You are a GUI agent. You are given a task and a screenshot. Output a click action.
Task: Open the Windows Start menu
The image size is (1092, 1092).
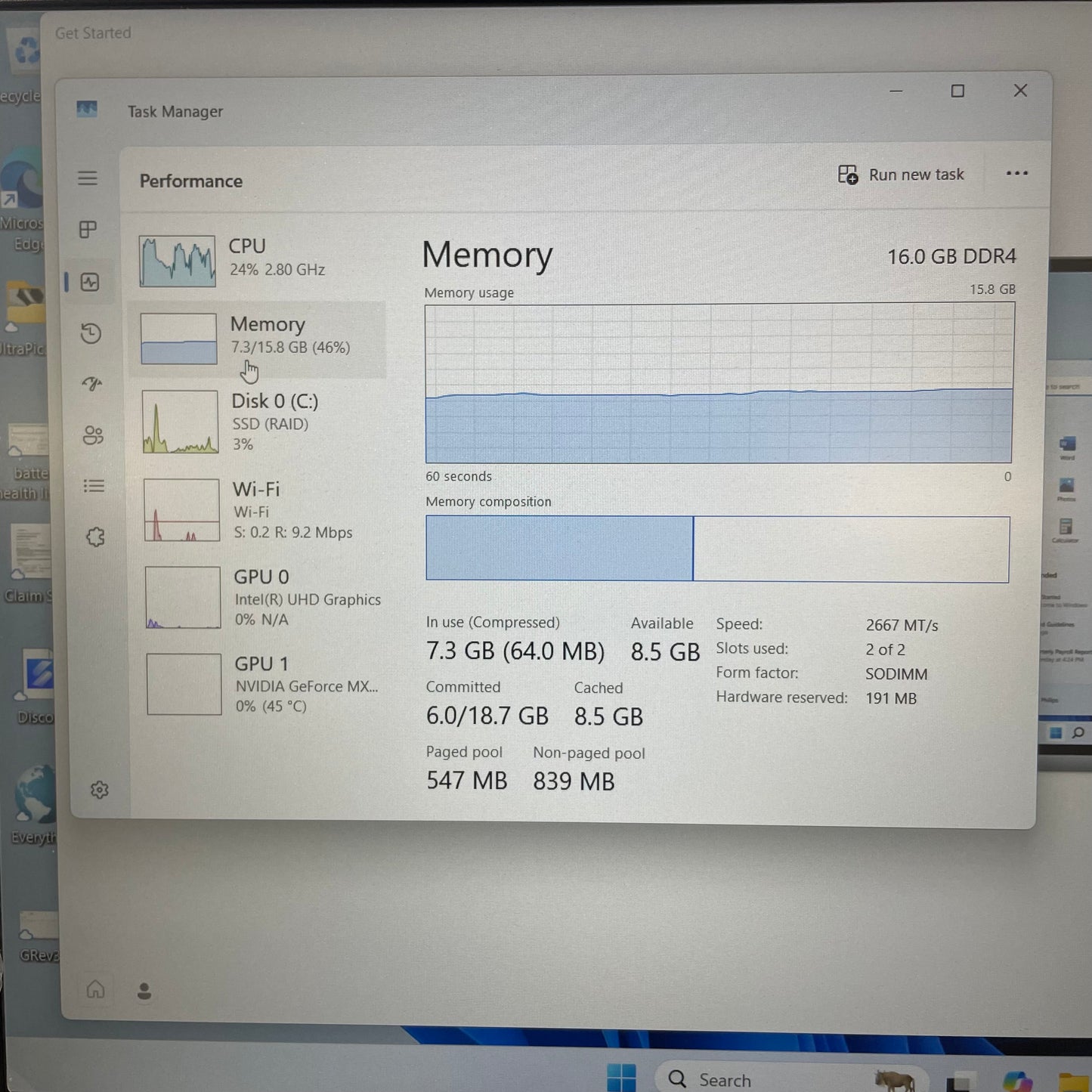(x=621, y=1078)
